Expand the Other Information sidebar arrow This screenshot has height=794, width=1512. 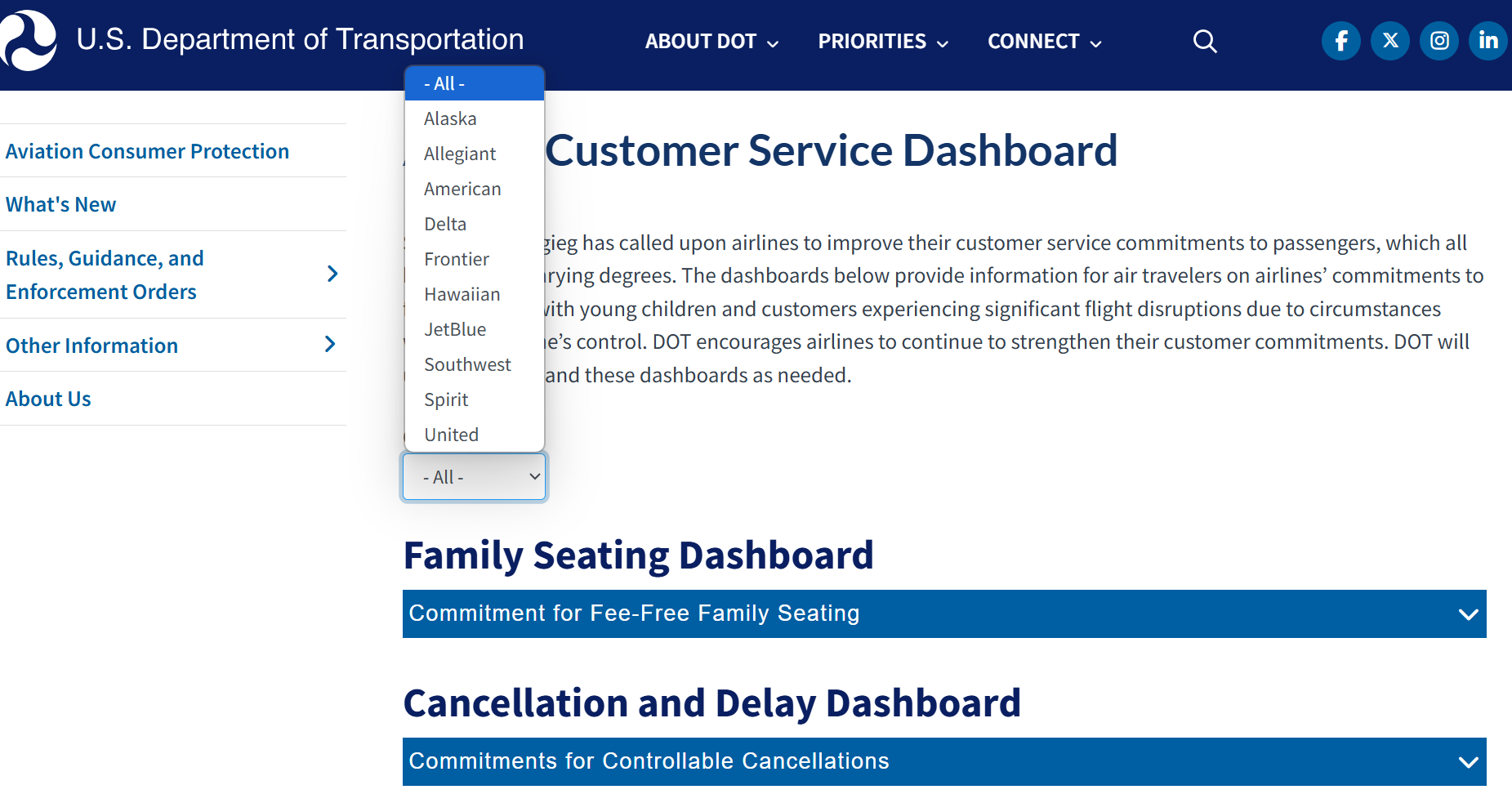pos(330,345)
